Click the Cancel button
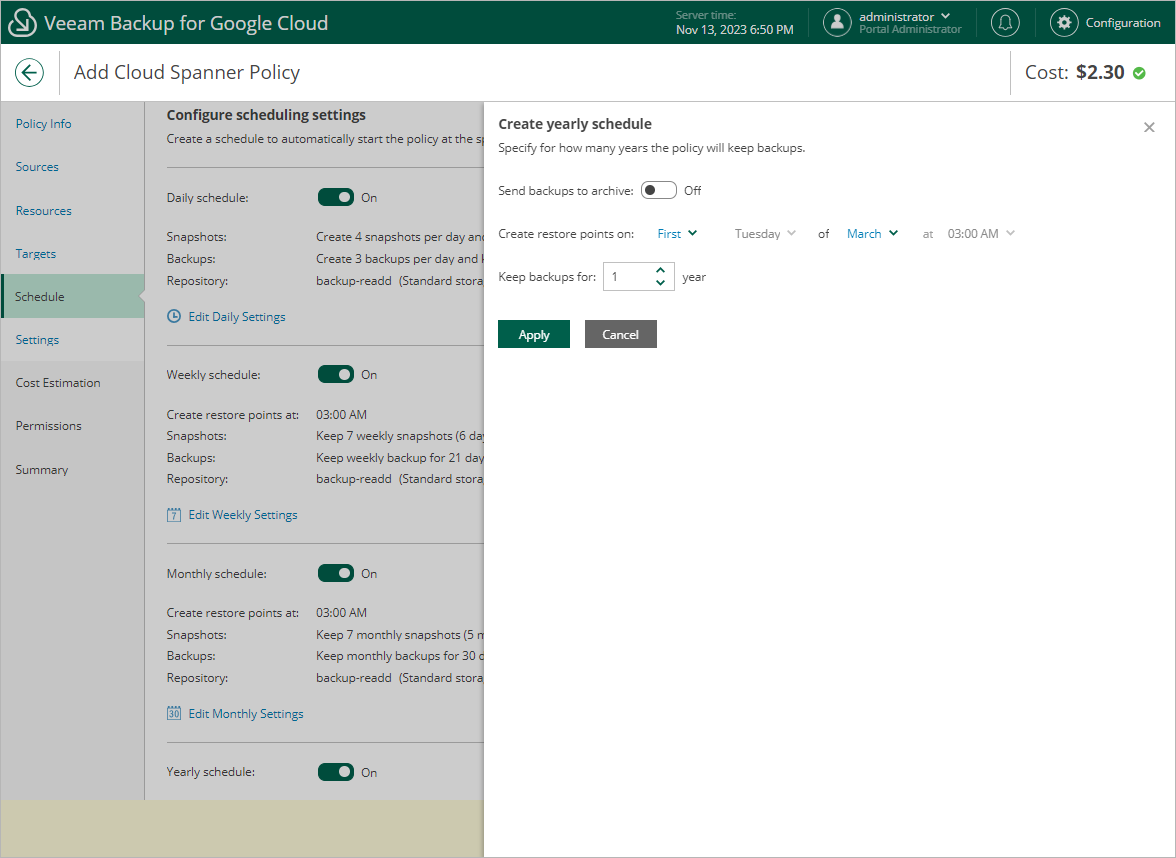 click(x=621, y=334)
